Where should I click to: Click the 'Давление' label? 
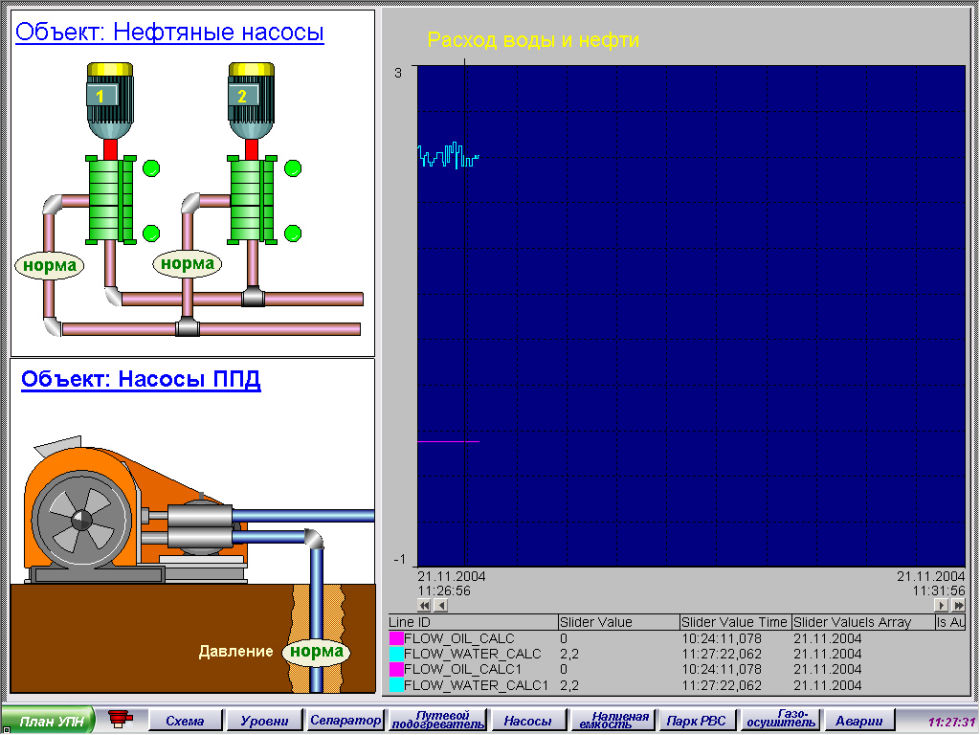tap(236, 652)
